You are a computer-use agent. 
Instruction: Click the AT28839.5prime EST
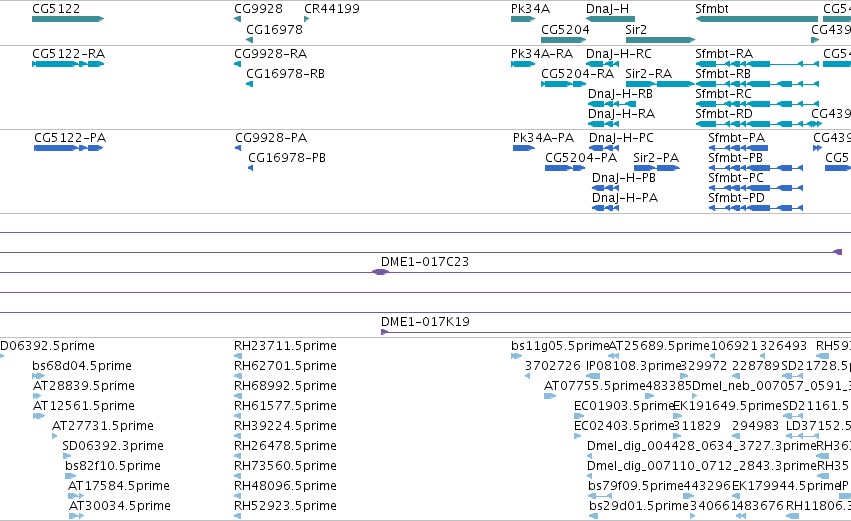click(x=37, y=396)
